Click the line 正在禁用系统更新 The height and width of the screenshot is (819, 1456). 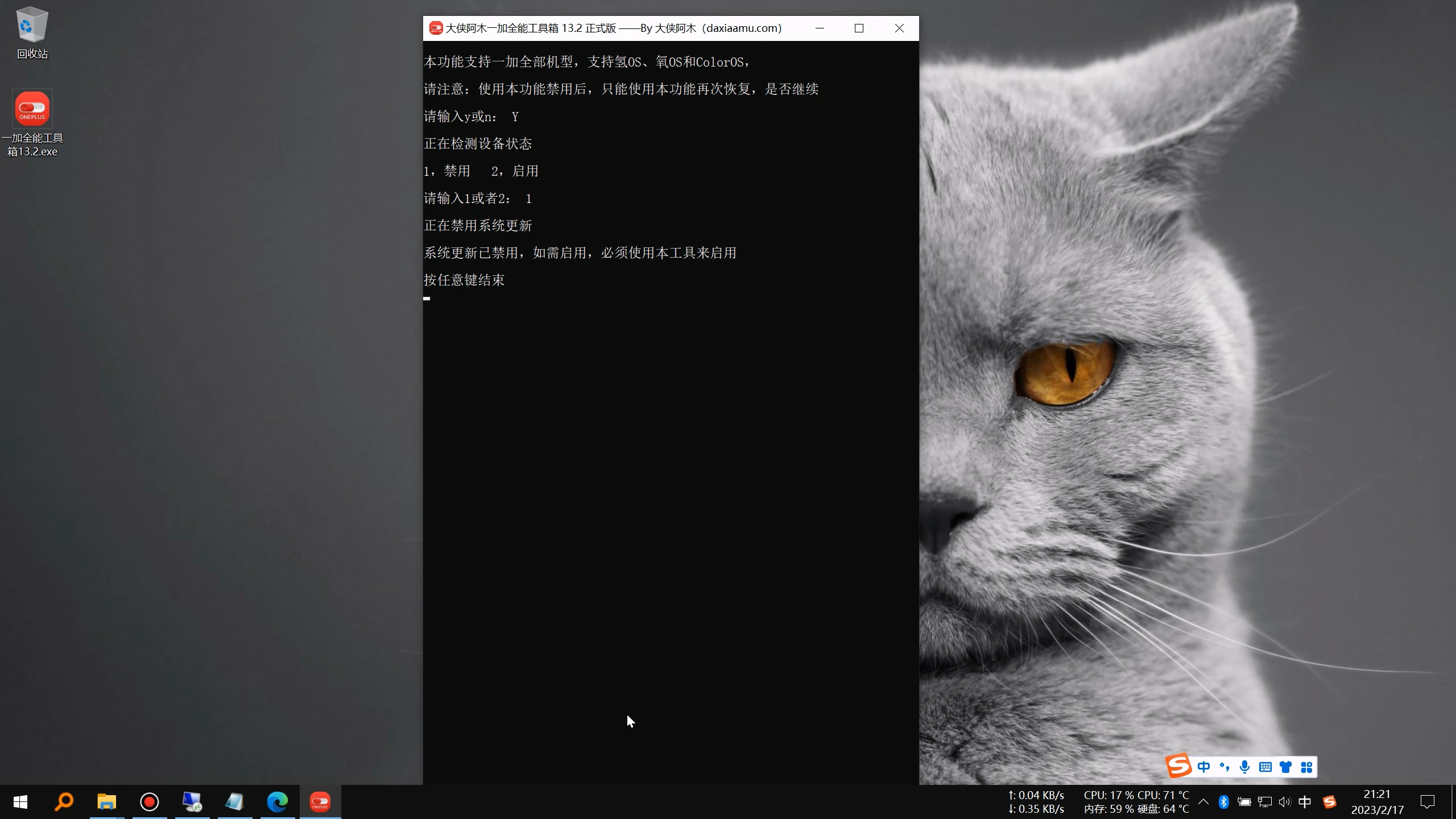click(478, 226)
